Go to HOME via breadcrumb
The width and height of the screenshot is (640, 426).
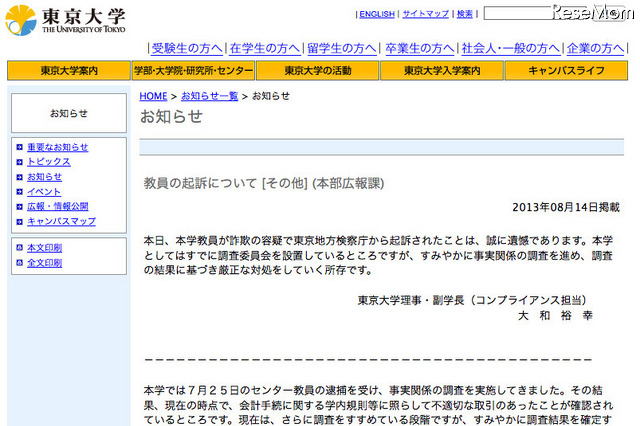coord(153,96)
